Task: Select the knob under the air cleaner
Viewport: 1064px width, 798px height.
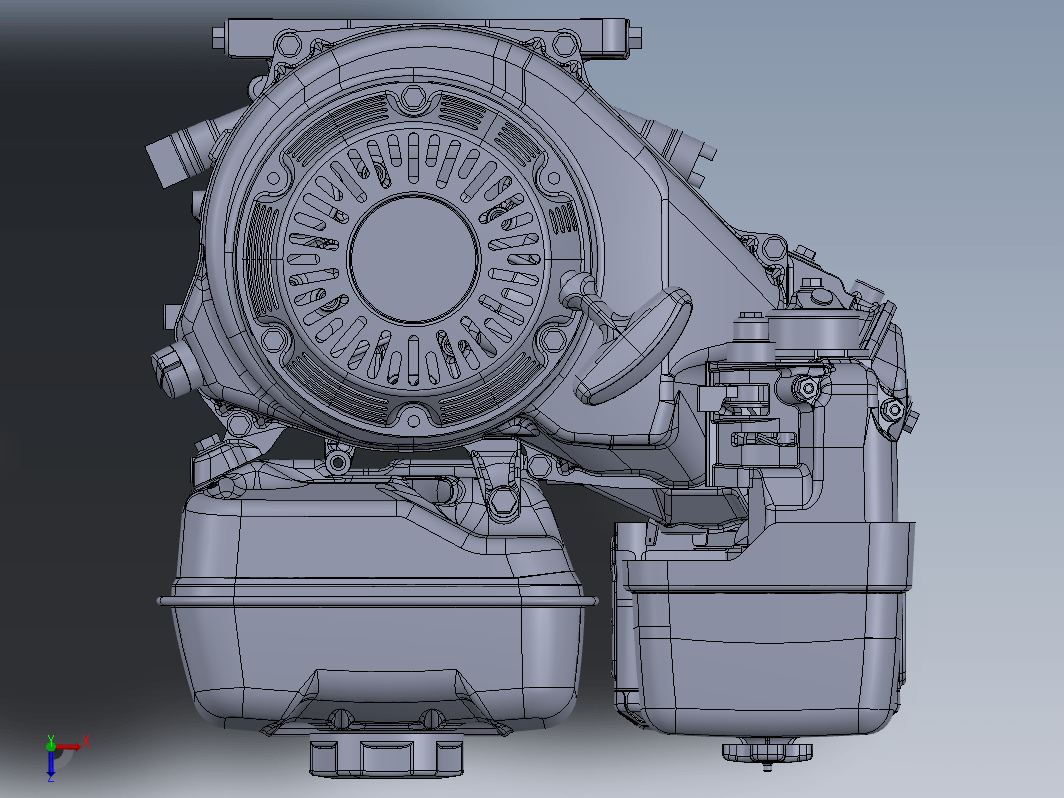Action: [767, 751]
